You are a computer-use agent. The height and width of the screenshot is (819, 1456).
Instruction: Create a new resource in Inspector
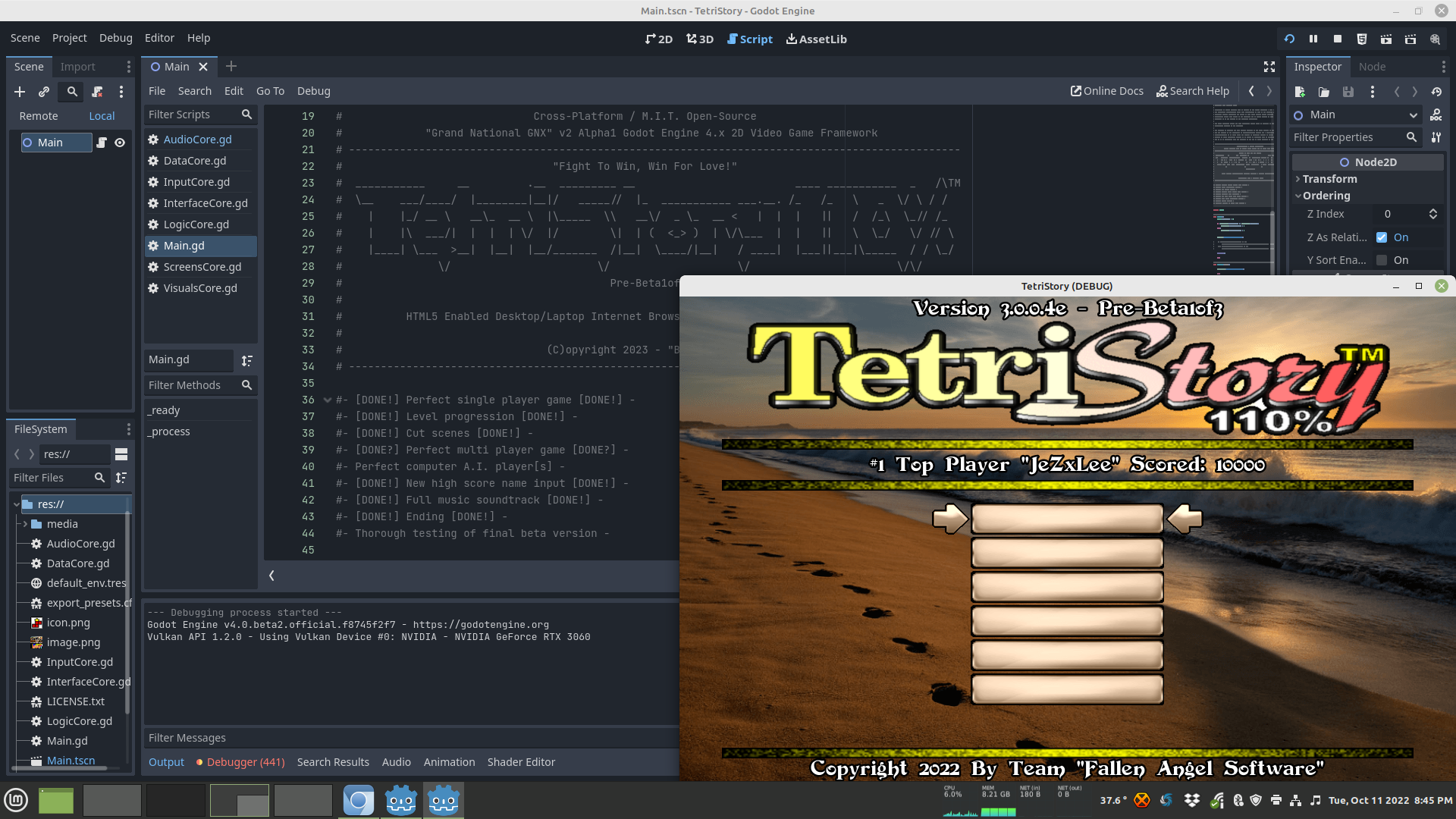[1300, 92]
